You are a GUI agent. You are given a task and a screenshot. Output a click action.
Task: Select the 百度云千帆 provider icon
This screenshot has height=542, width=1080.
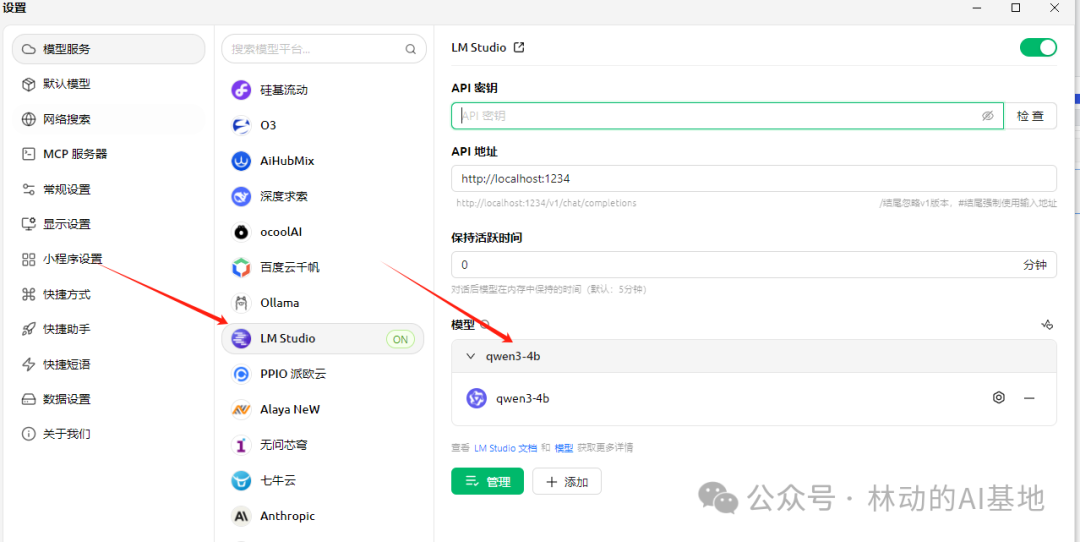241,267
